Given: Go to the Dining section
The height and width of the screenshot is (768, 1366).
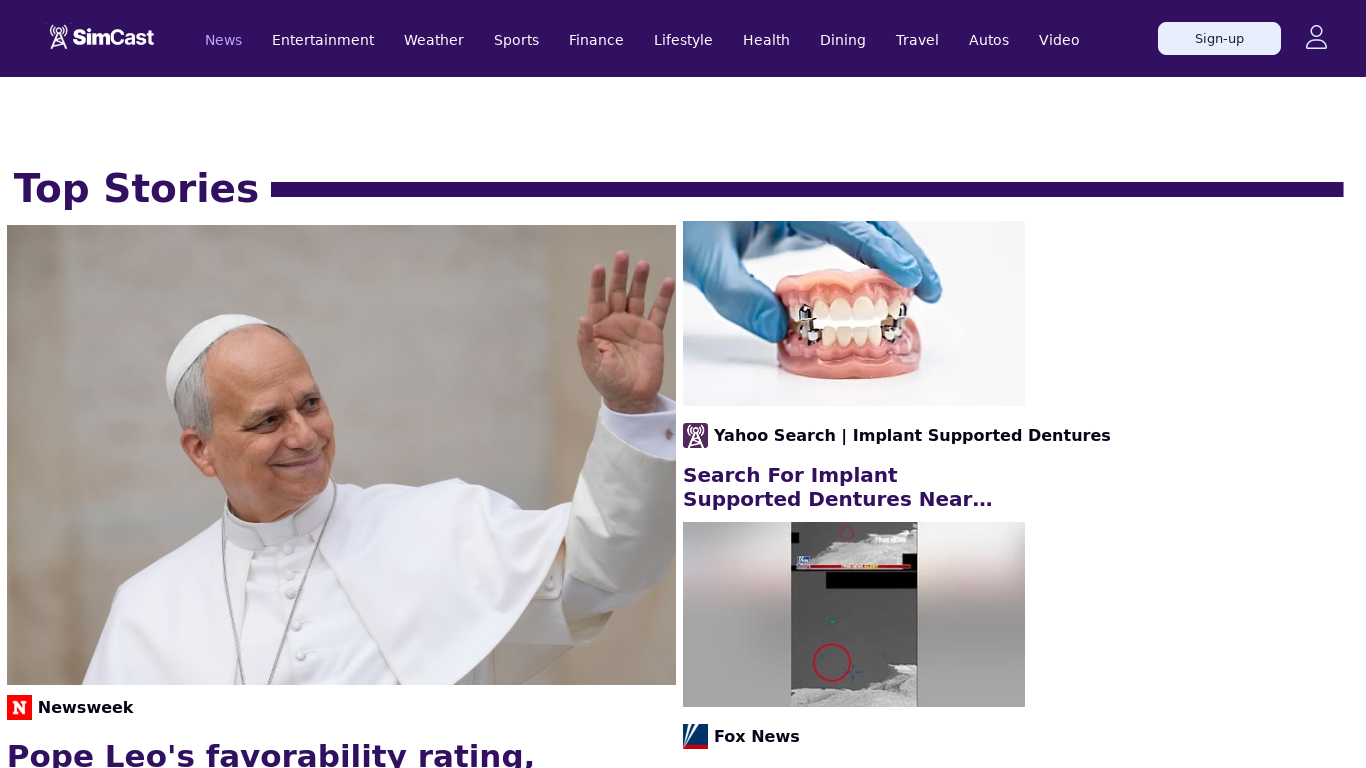Looking at the screenshot, I should click(843, 40).
